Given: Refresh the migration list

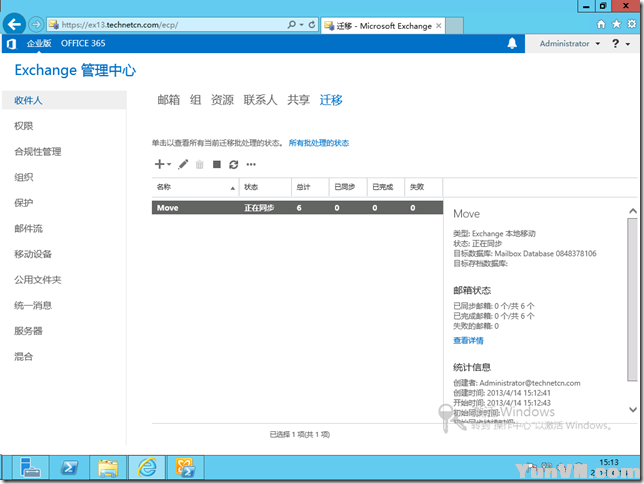Looking at the screenshot, I should [234, 164].
